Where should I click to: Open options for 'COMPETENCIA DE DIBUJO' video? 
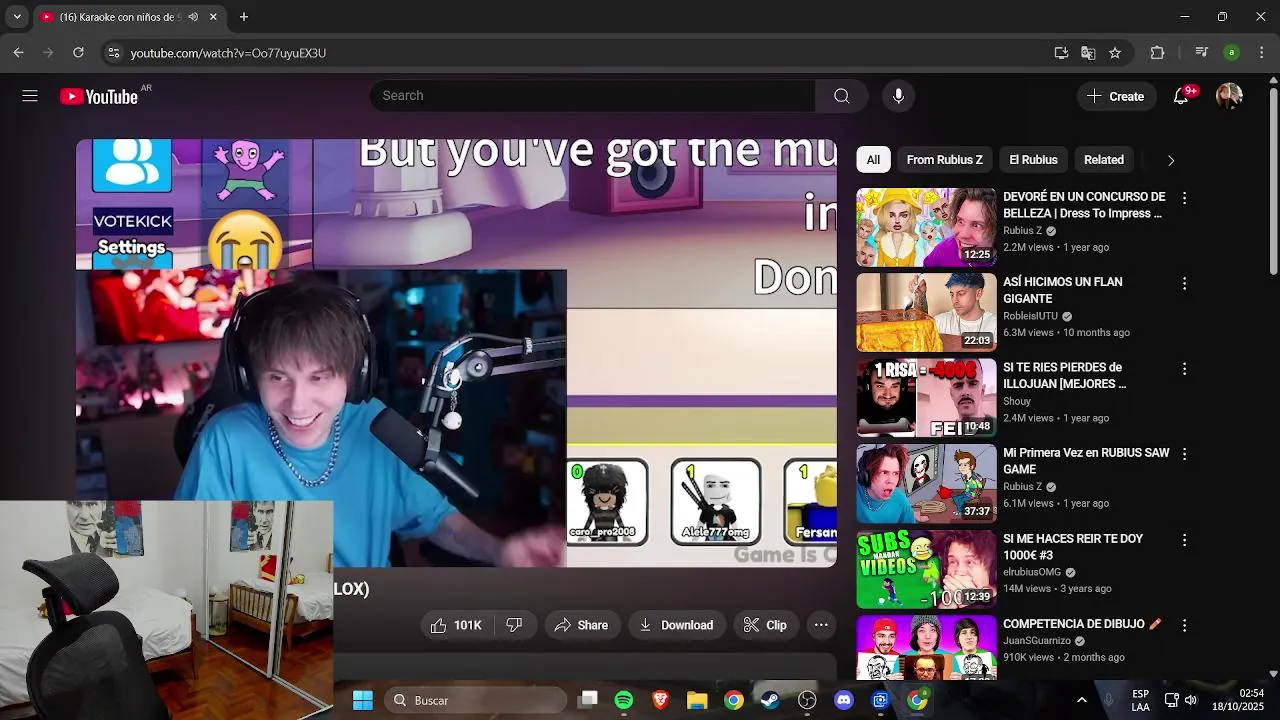coord(1184,625)
